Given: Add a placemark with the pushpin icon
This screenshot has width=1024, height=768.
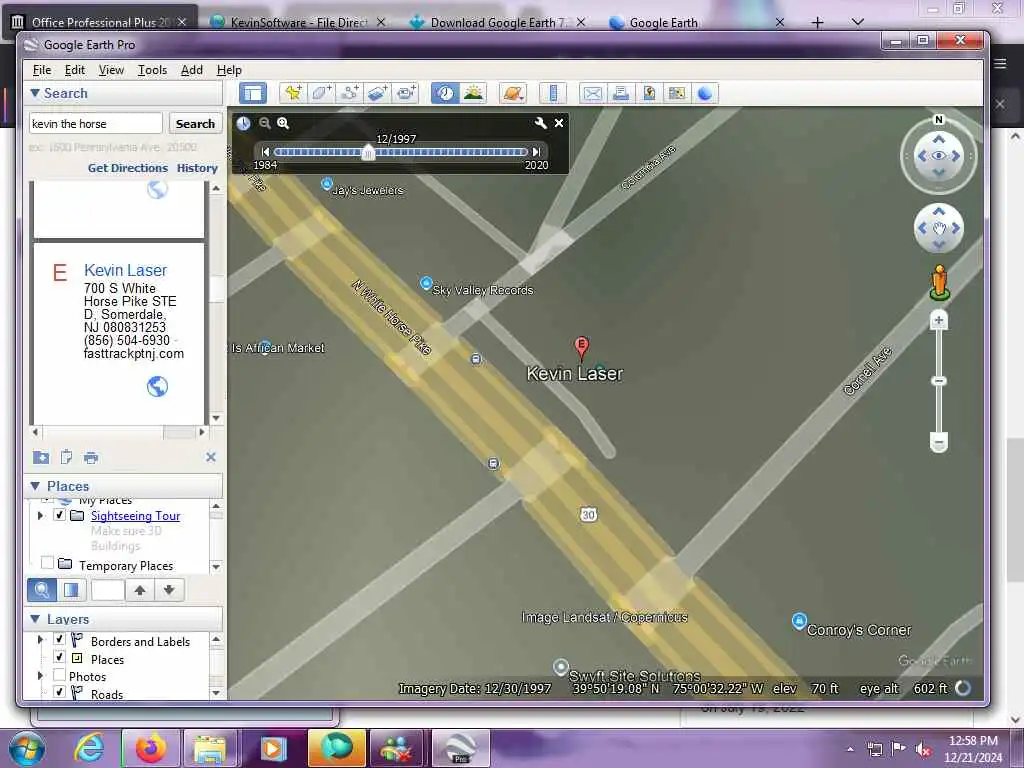Looking at the screenshot, I should point(293,93).
